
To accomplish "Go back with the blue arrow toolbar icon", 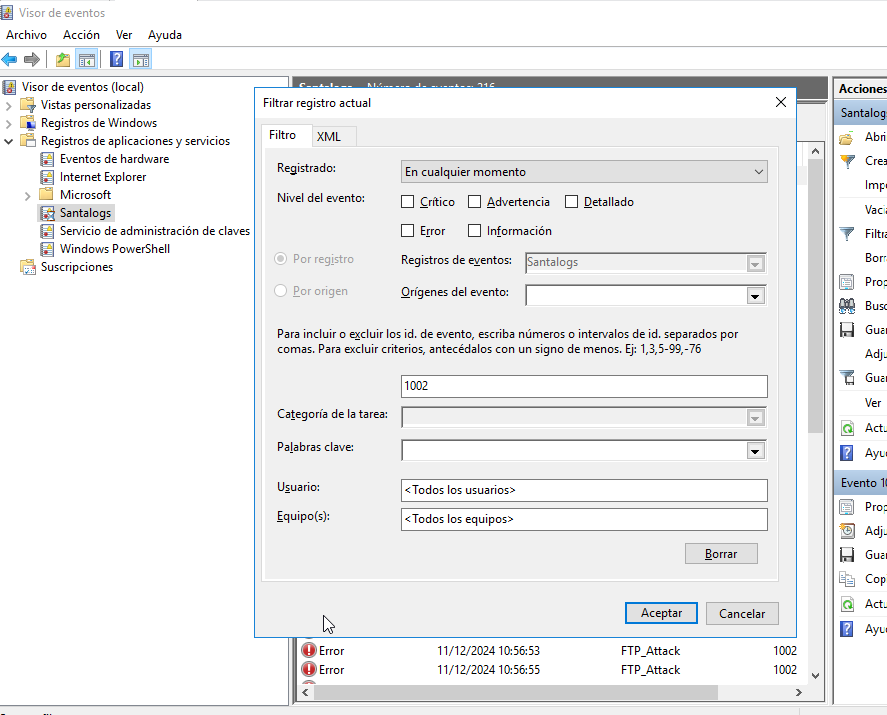I will 10,59.
